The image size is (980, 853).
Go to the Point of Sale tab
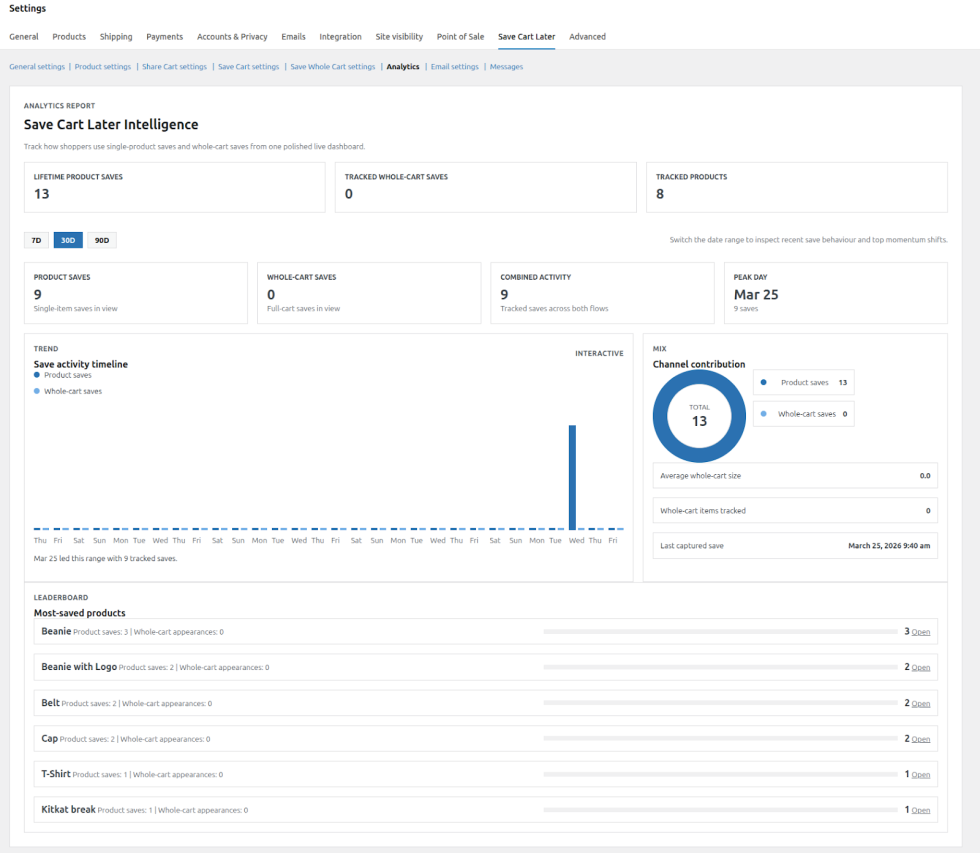460,37
